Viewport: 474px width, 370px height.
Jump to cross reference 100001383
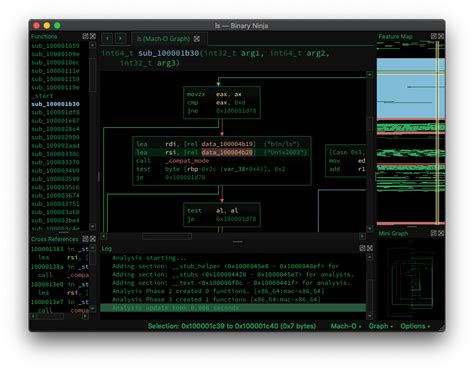coord(47,249)
